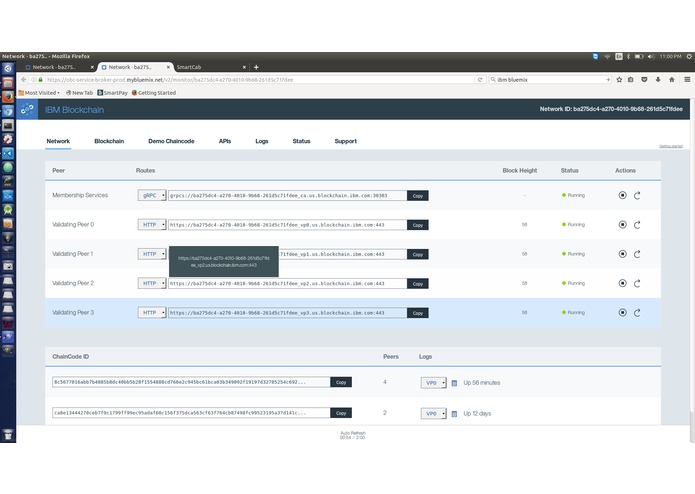Open logs icon for Up 12 days chaincode
The height and width of the screenshot is (494, 695).
point(454,414)
